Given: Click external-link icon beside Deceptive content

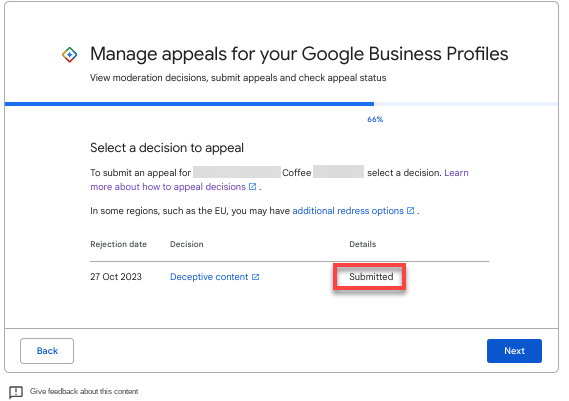Looking at the screenshot, I should [256, 277].
